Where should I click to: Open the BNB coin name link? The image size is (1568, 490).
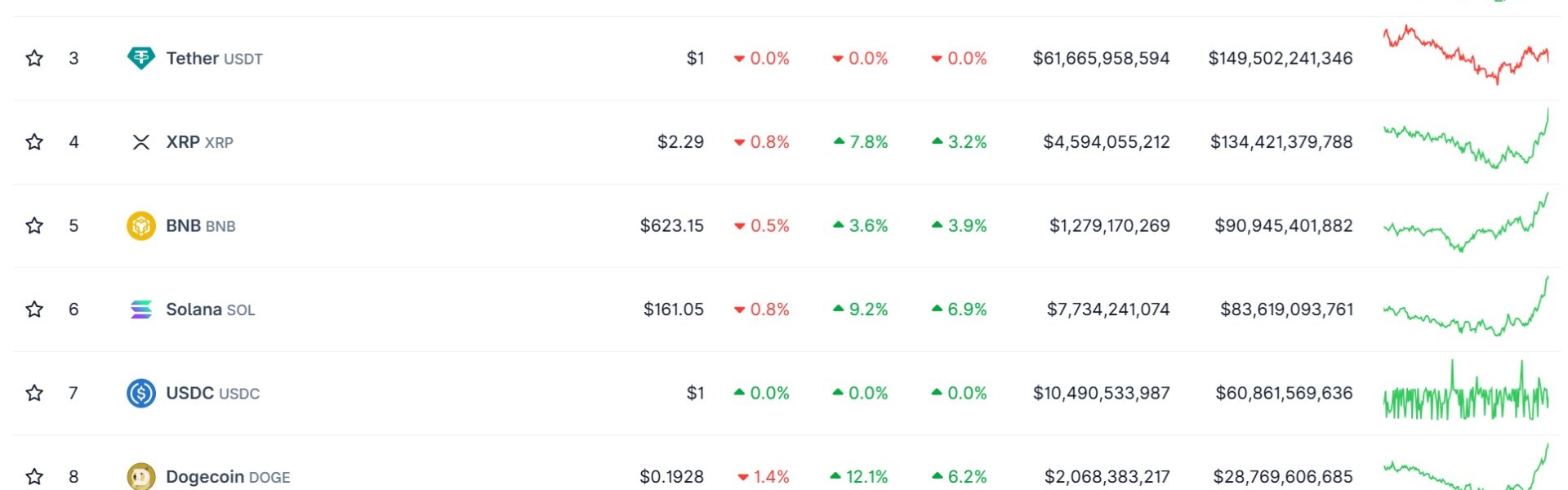tap(200, 226)
